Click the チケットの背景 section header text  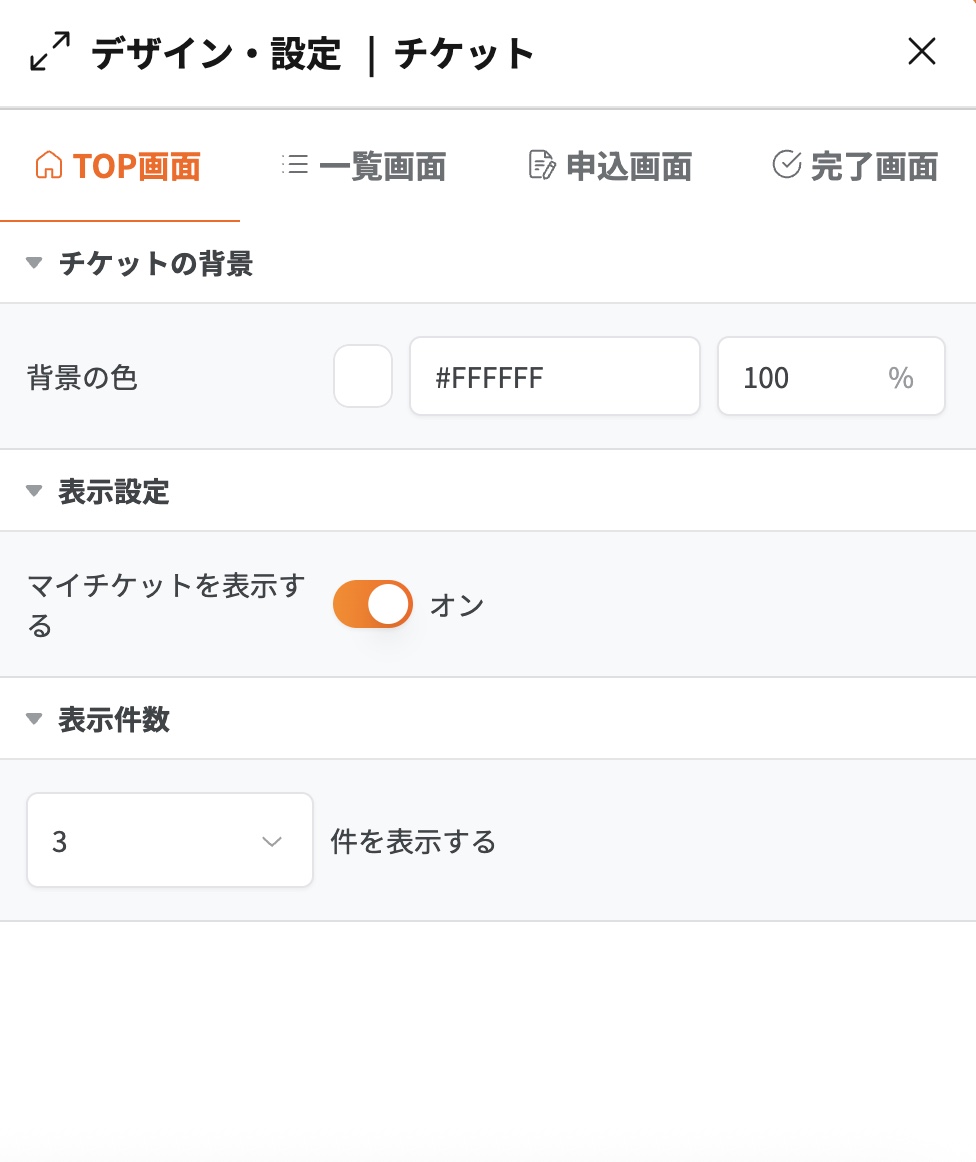tap(155, 264)
